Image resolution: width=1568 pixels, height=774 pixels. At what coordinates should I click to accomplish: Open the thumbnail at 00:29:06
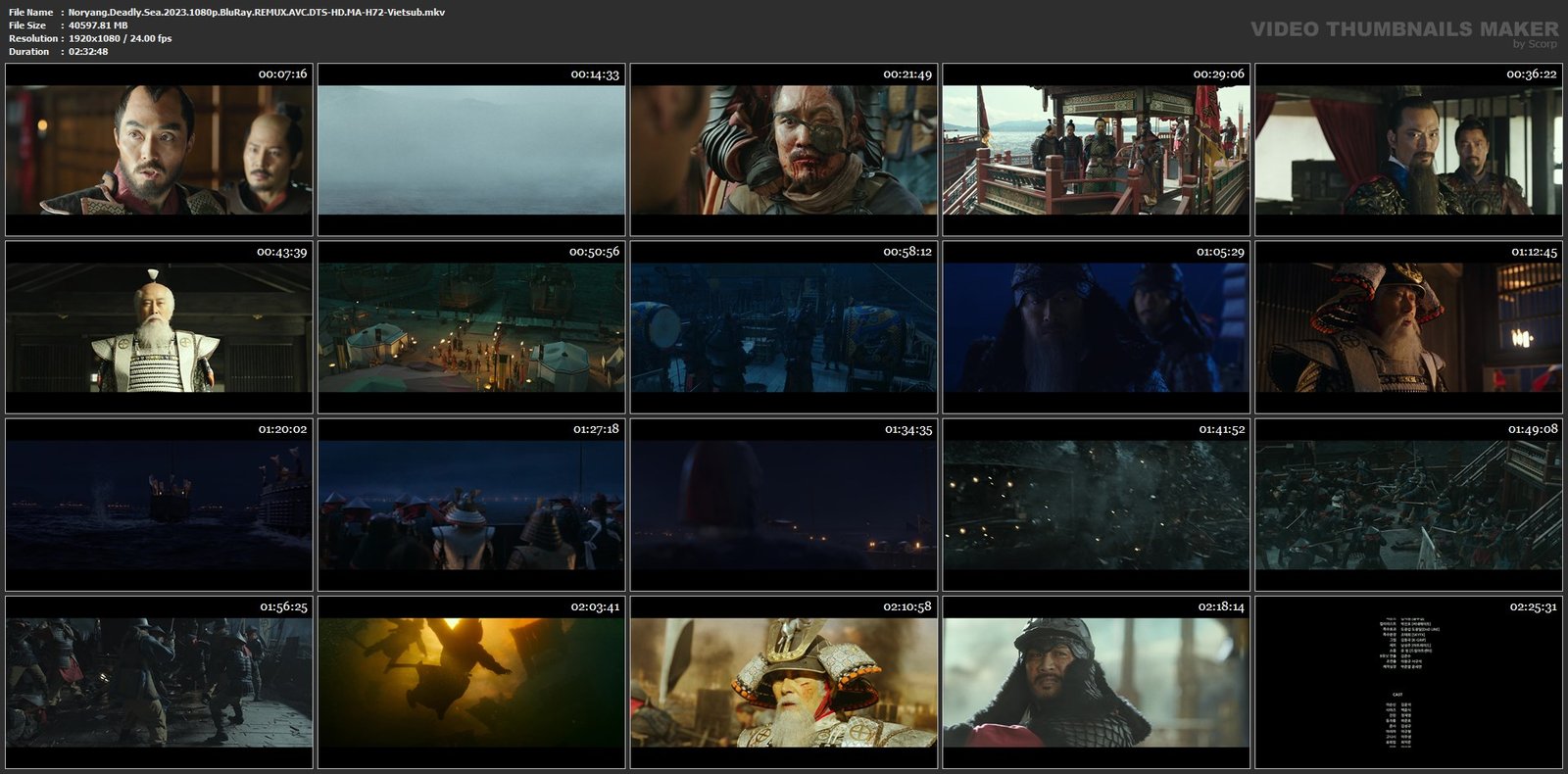click(1097, 150)
